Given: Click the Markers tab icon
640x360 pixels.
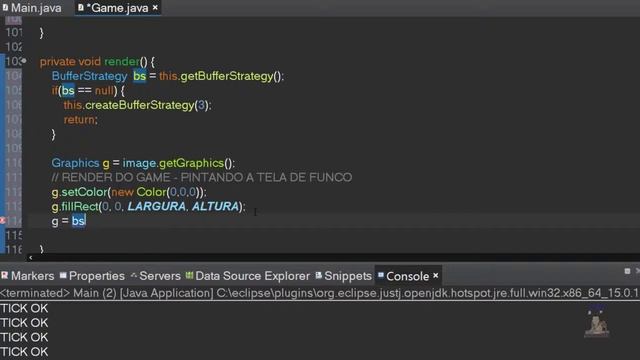Looking at the screenshot, I should click(4, 276).
